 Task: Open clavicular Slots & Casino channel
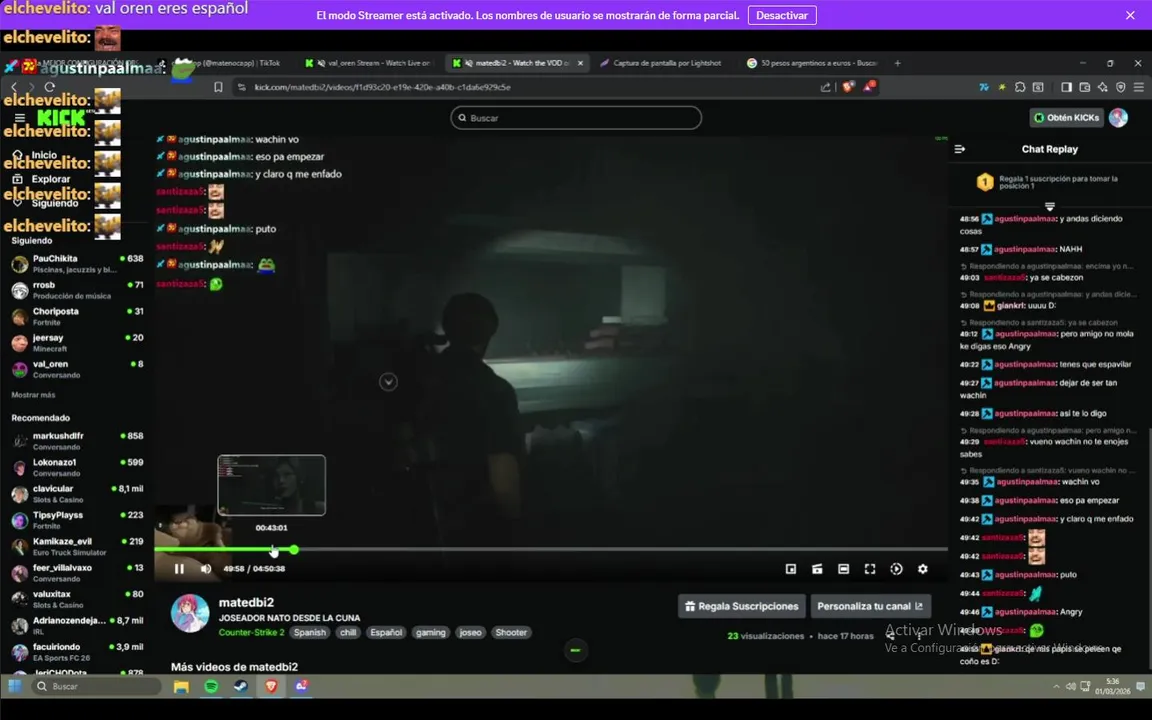click(77, 494)
